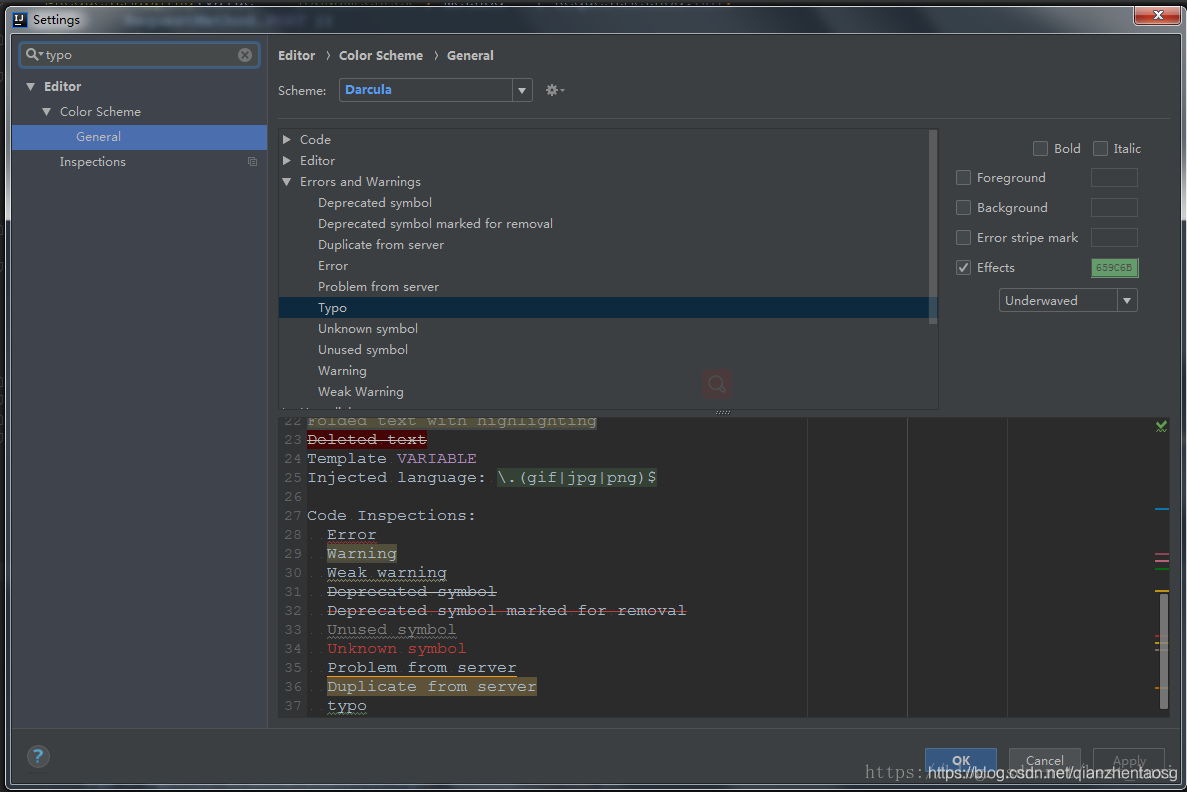Click the green checkmark in preview

tap(1161, 426)
